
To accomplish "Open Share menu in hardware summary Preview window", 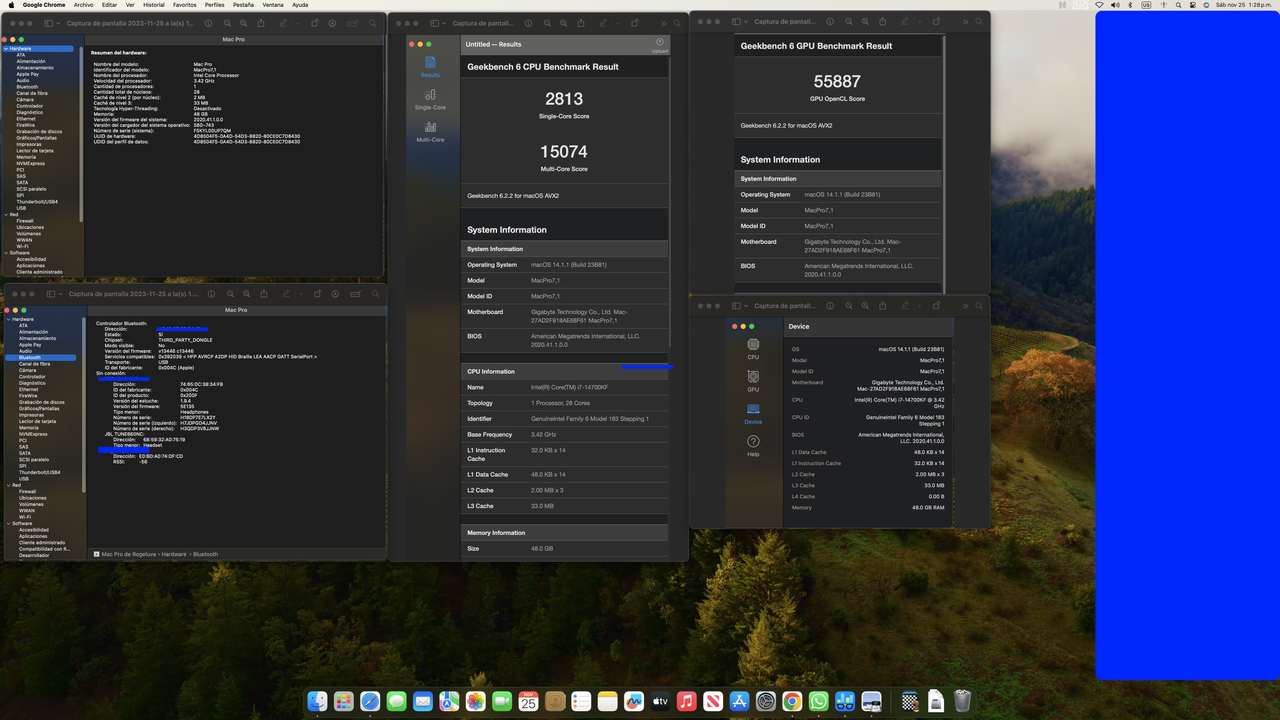I will click(261, 22).
